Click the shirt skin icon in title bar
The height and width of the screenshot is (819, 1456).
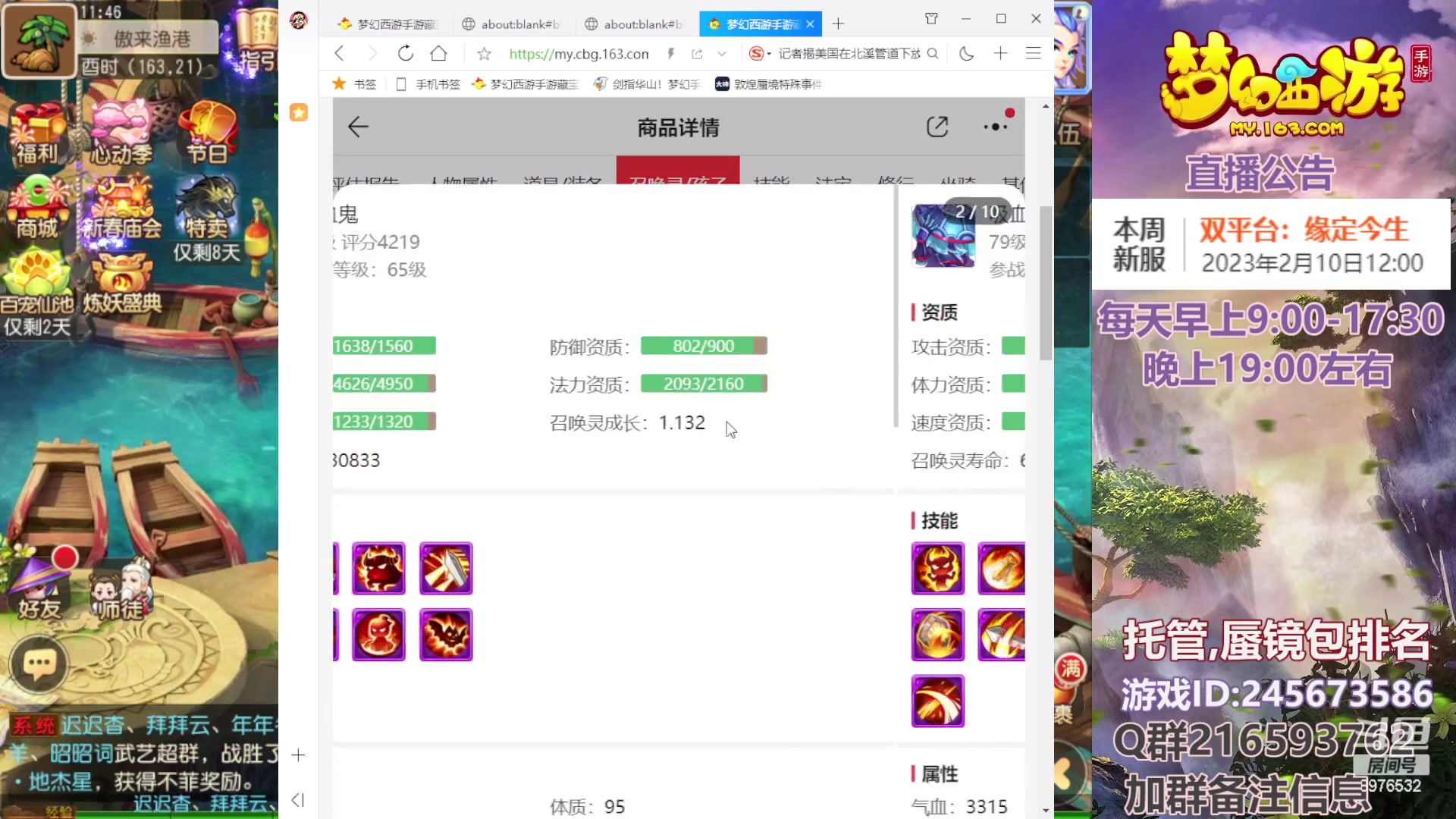pos(931,19)
